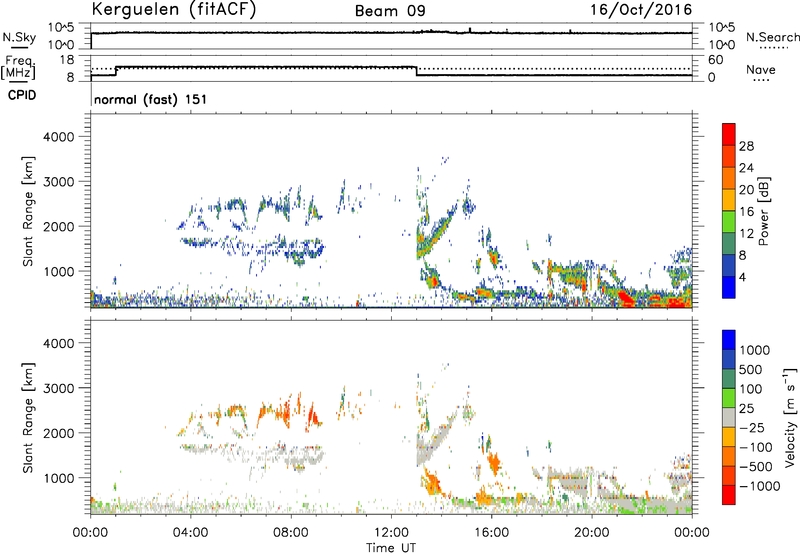Click the "Power [dB]" colorbar title
800x554 pixels.
[x=763, y=211]
